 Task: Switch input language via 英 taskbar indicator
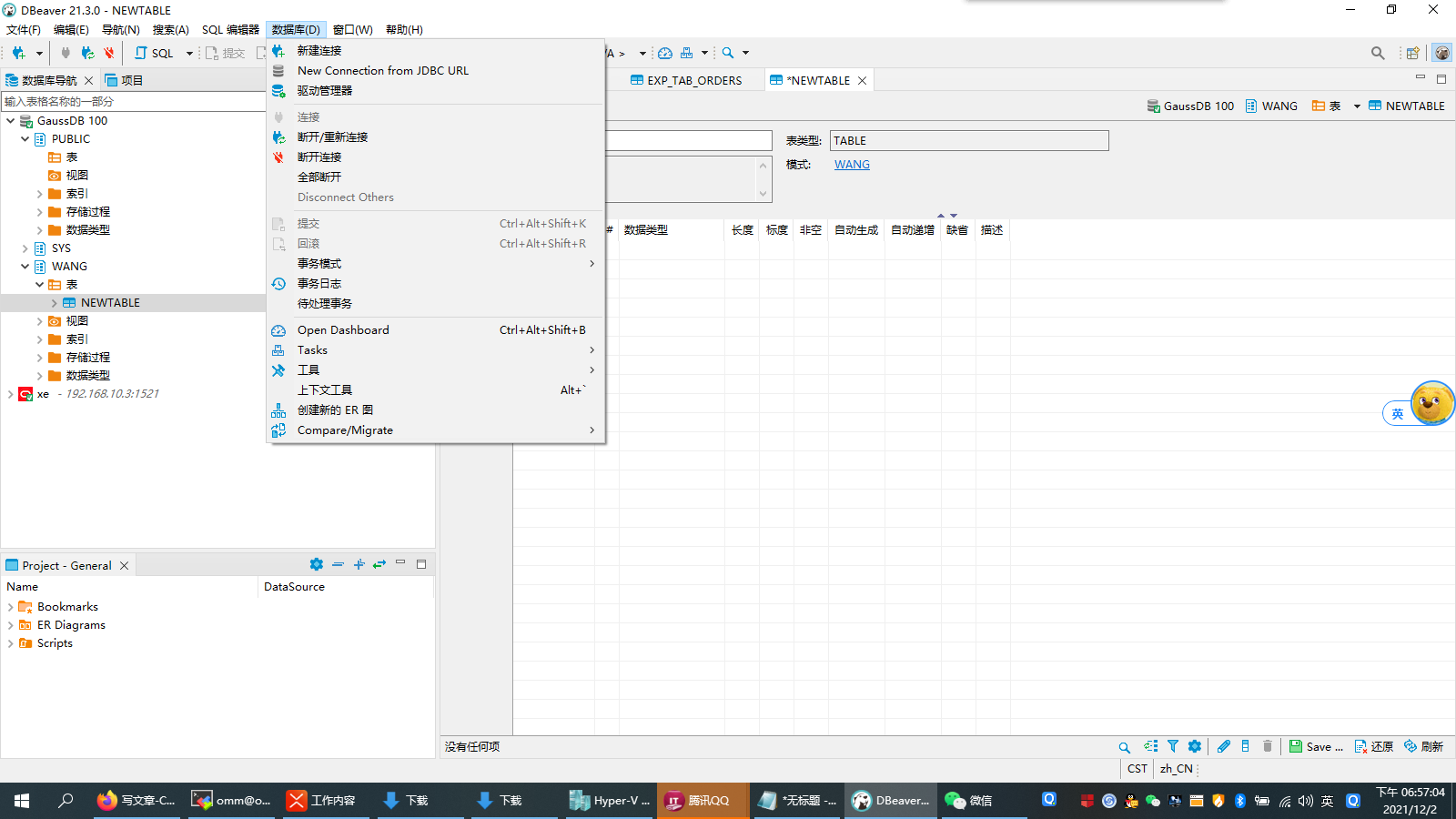(x=1327, y=801)
